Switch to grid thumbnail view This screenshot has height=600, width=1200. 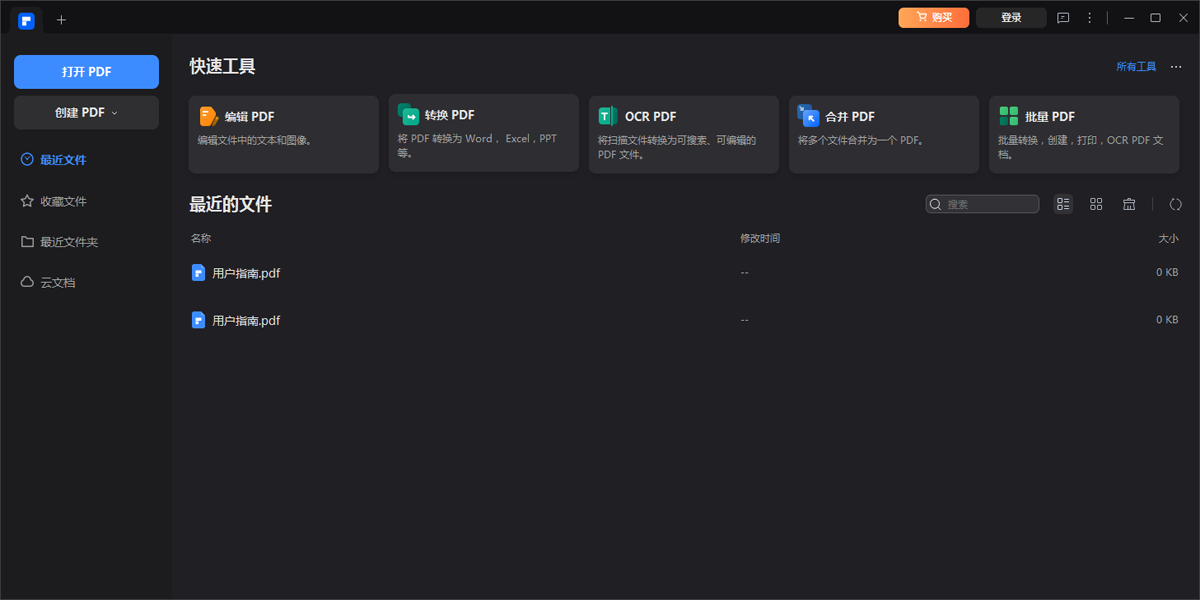[1096, 204]
